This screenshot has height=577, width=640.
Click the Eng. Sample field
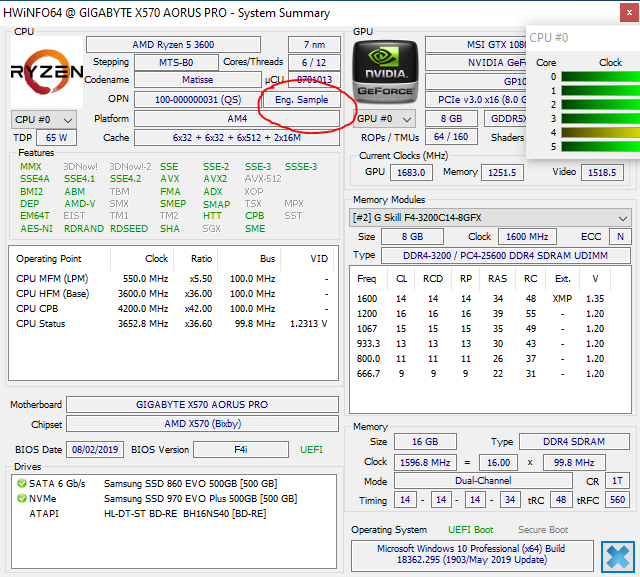click(x=302, y=100)
